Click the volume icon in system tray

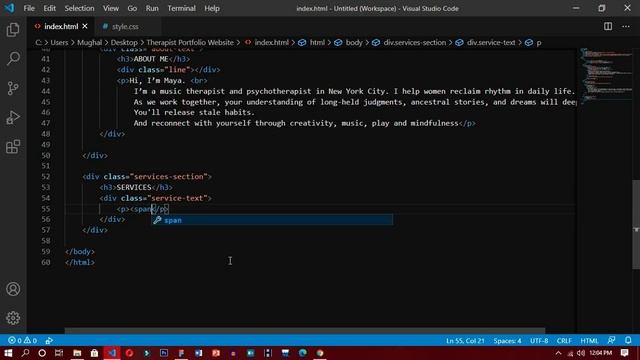(581, 353)
